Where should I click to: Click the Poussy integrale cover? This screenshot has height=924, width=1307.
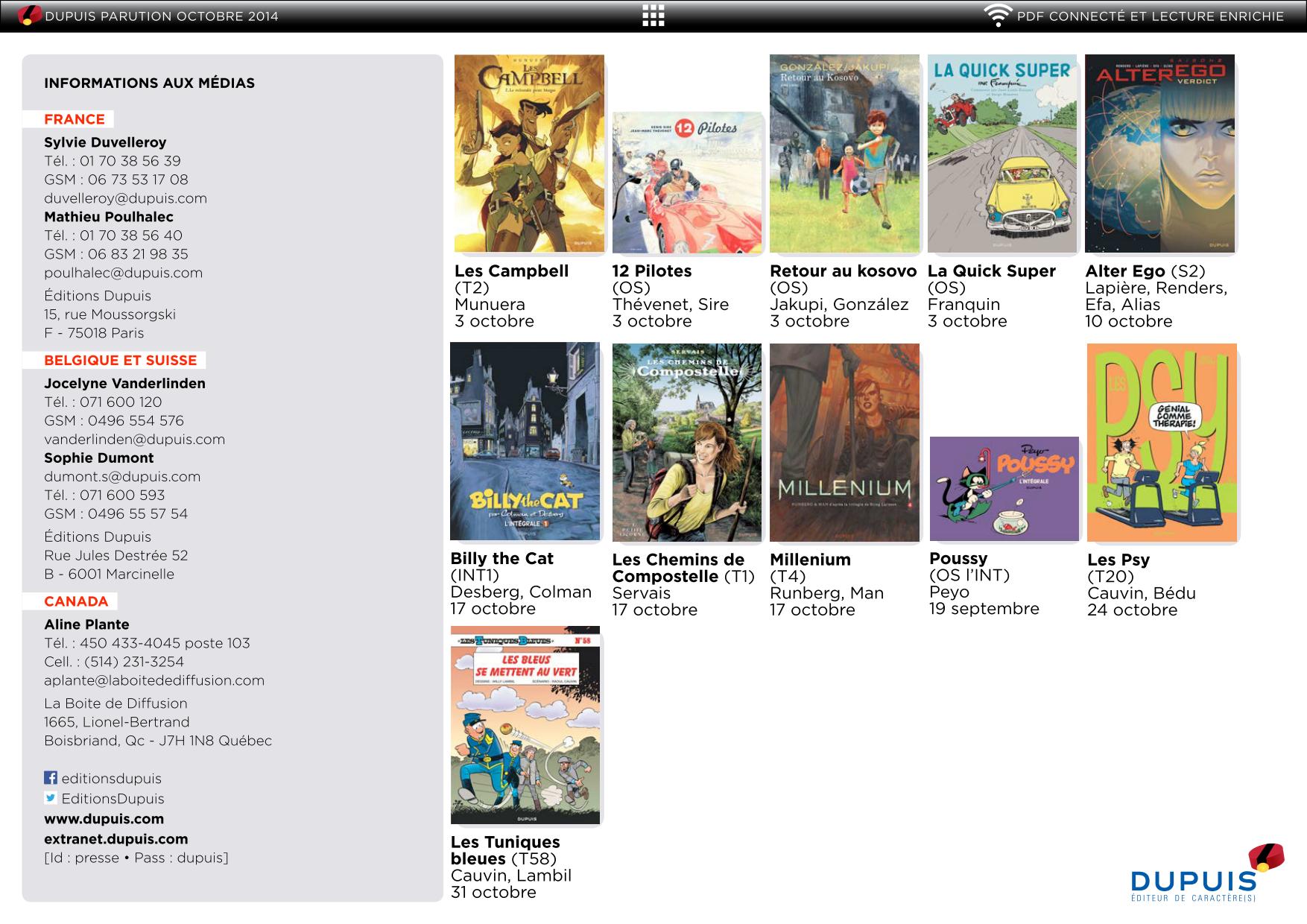tap(1004, 489)
